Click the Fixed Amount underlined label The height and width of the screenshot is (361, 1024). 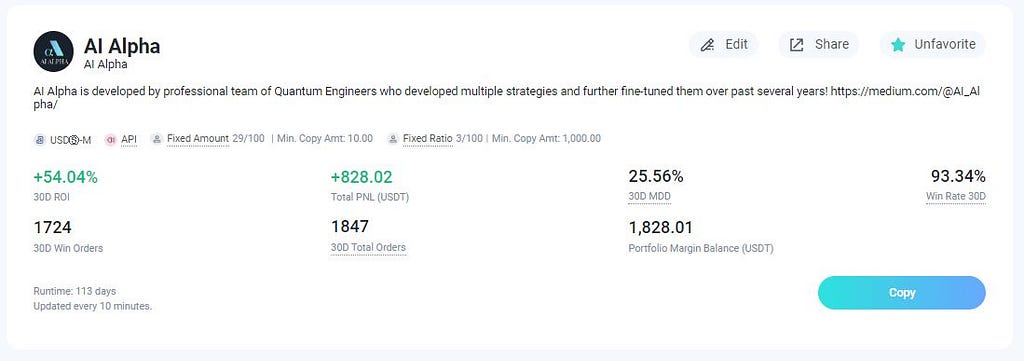[198, 138]
